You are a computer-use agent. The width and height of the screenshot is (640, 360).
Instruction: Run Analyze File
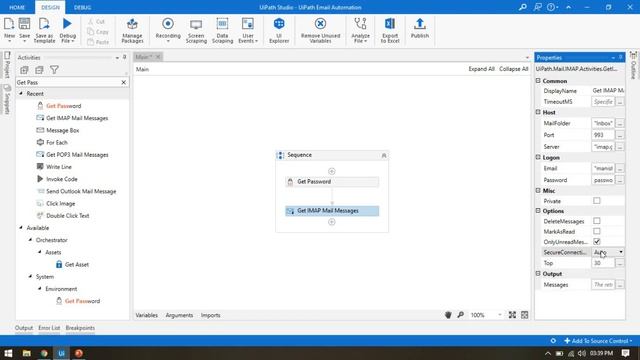click(360, 30)
